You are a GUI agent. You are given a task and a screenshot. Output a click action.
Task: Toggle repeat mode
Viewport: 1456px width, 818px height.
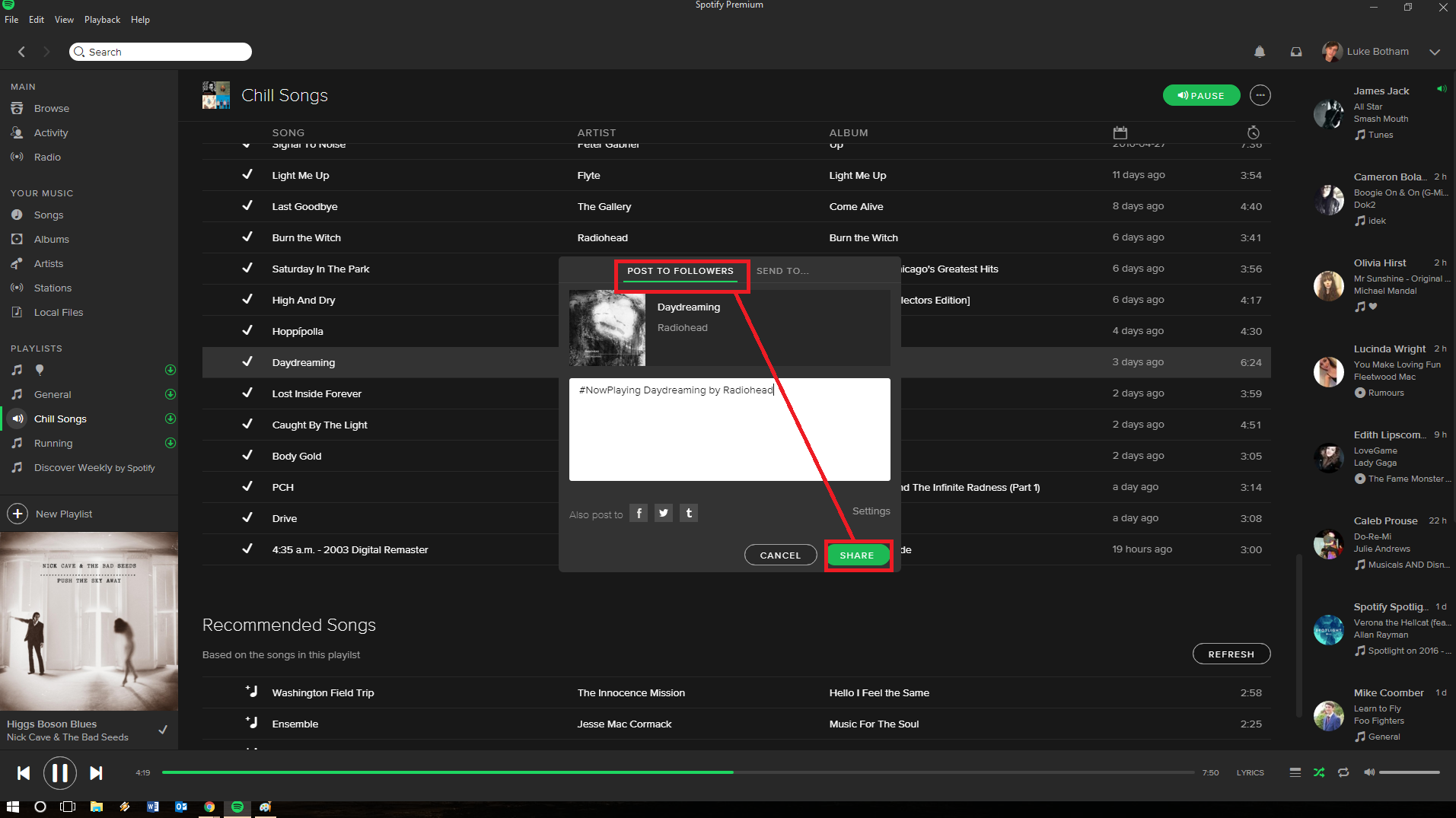[x=1343, y=772]
